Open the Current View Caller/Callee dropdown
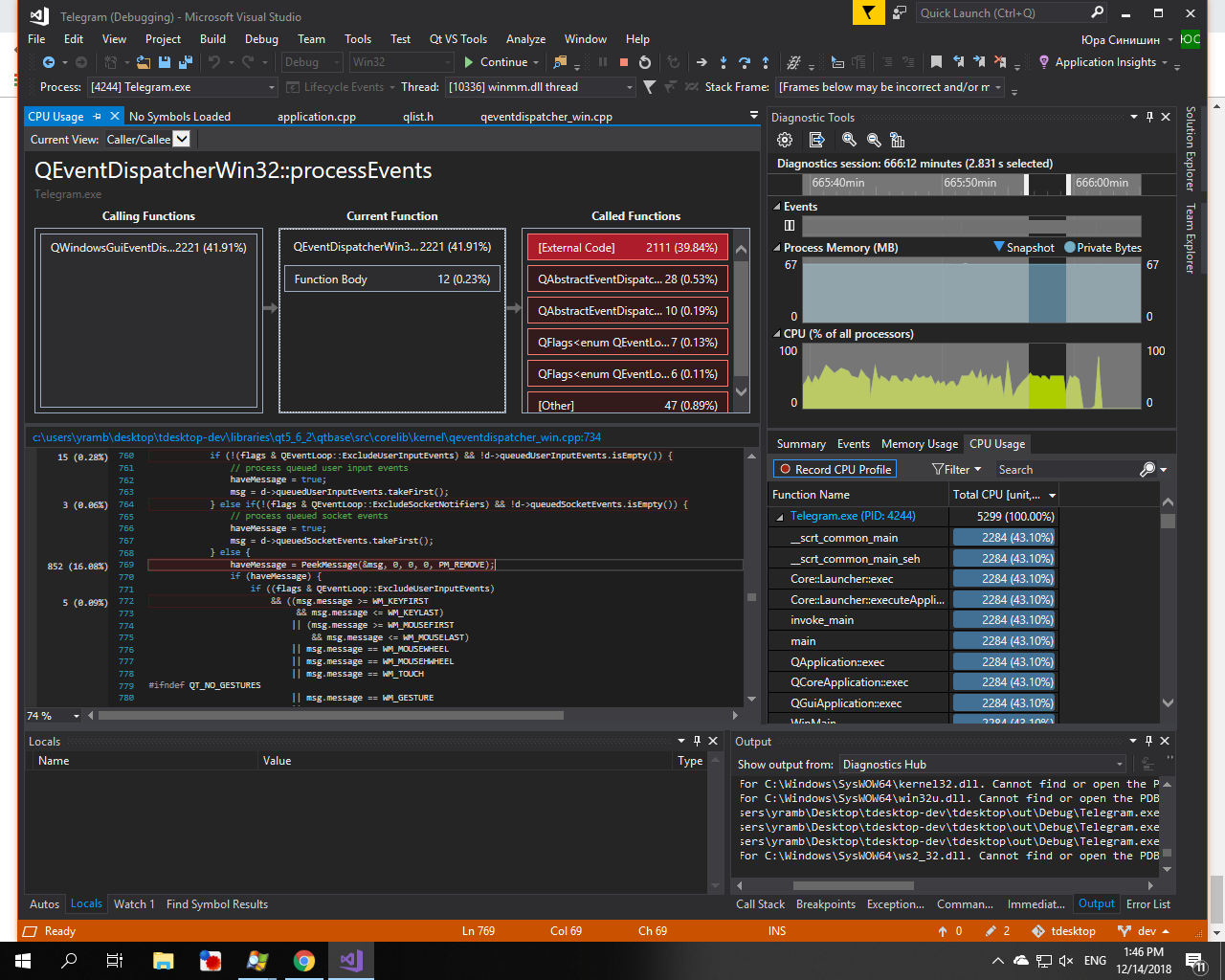The width and height of the screenshot is (1225, 980). coord(181,139)
